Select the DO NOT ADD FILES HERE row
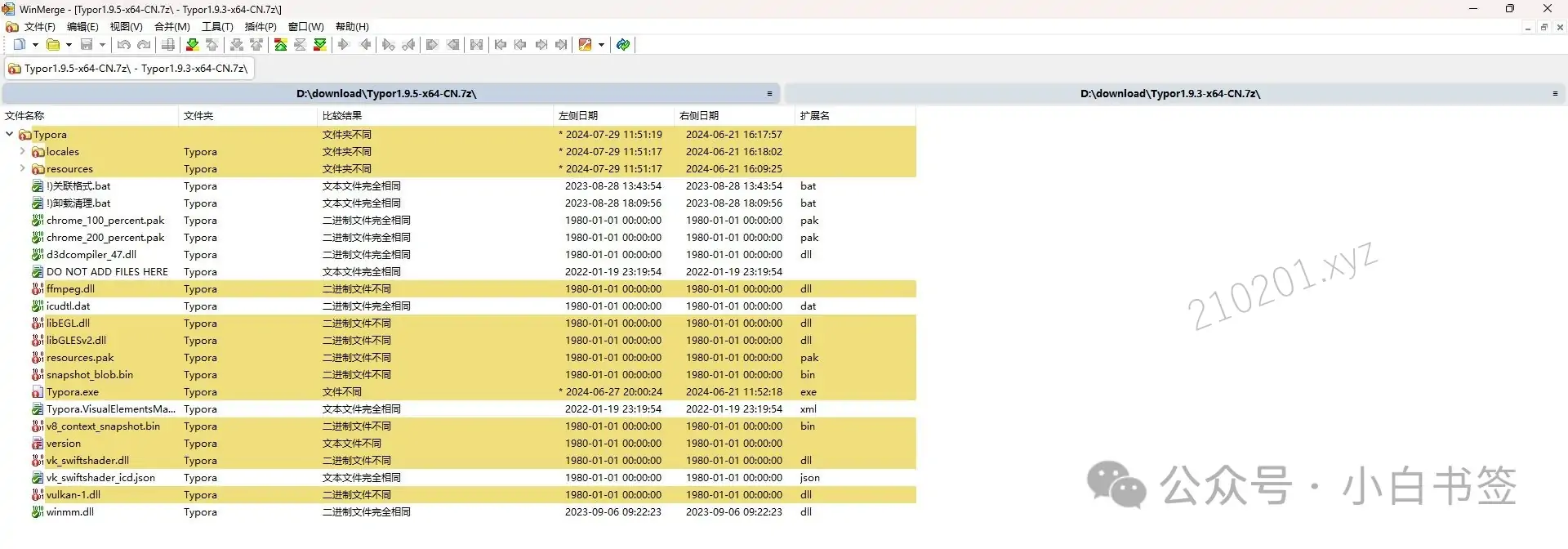This screenshot has height=549, width=1568. point(458,272)
